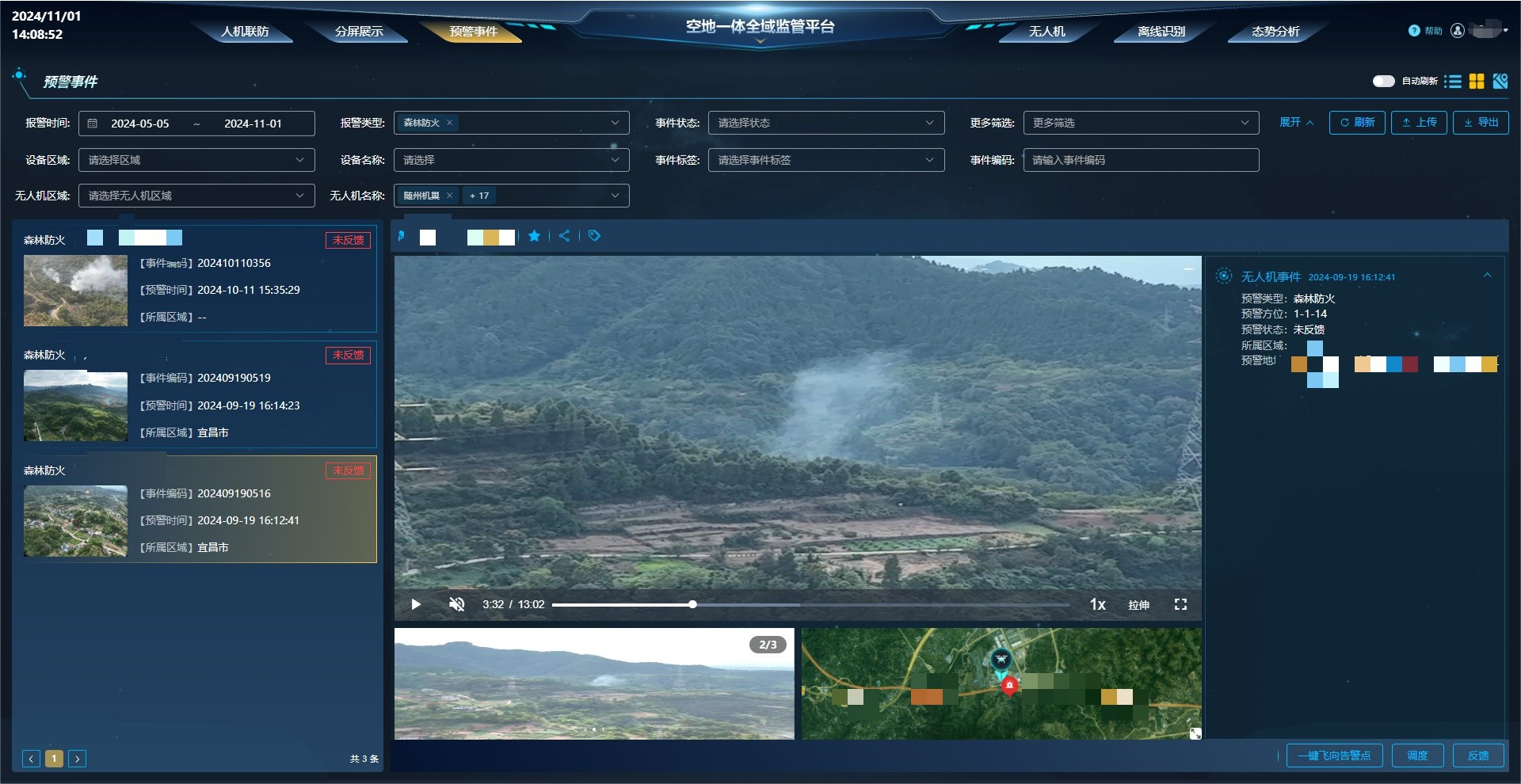The image size is (1521, 784).
Task: Click the tag label icon above video
Action: tap(594, 236)
